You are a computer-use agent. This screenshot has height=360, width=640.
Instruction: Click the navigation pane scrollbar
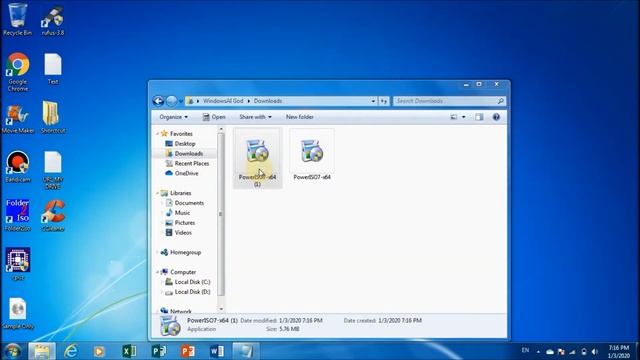221,214
